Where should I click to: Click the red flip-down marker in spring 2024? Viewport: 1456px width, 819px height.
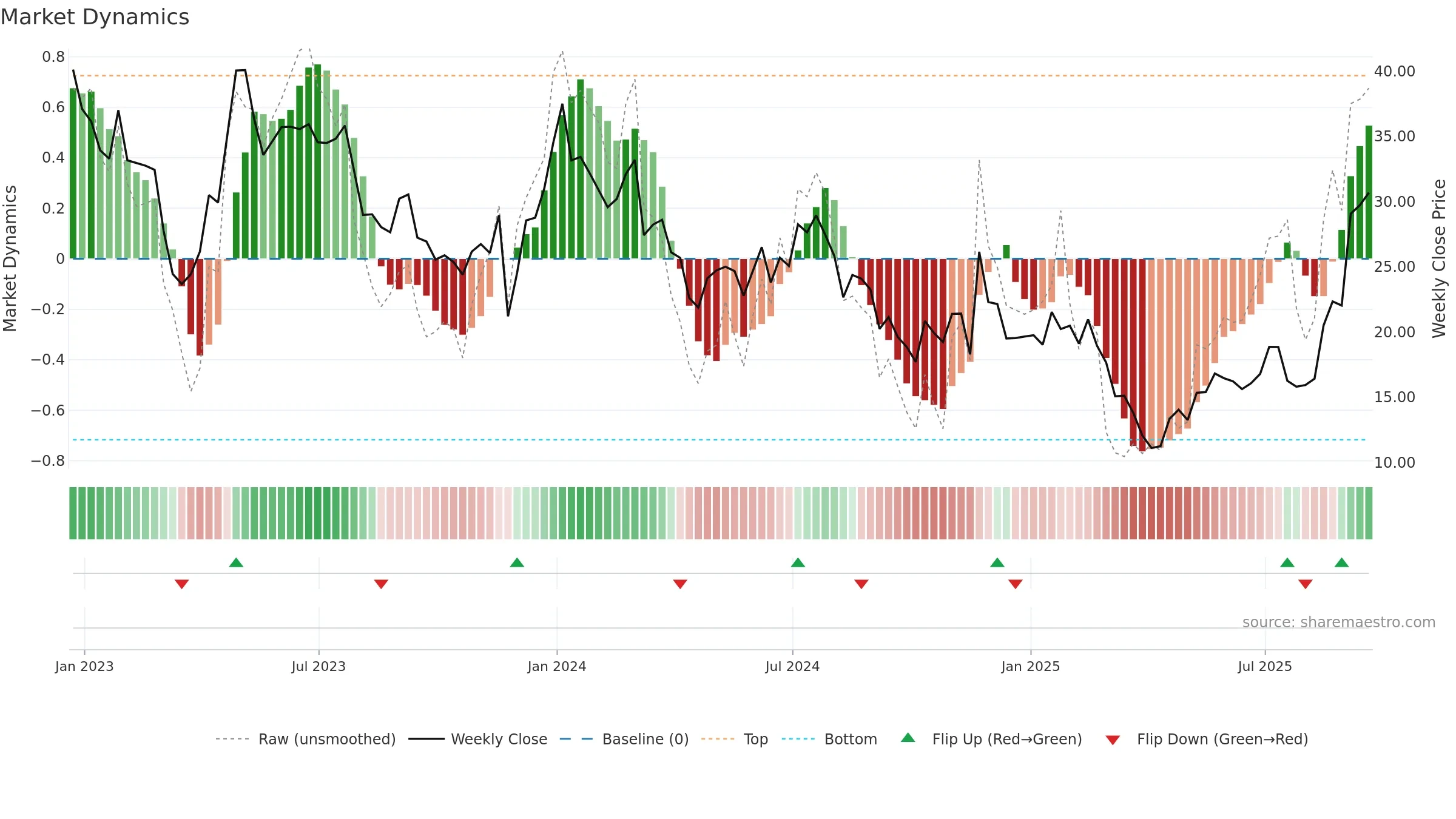680,584
